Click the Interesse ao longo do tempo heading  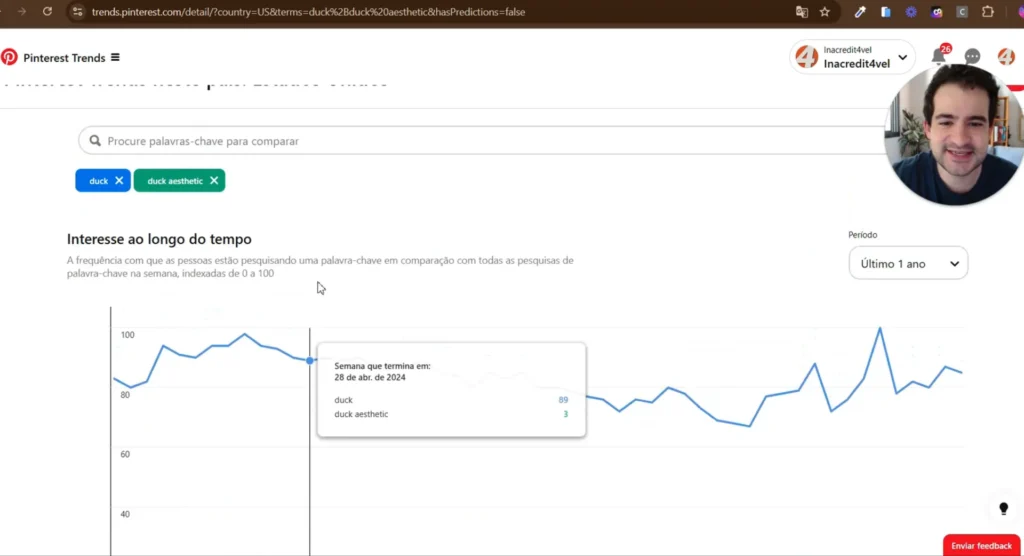tap(159, 239)
